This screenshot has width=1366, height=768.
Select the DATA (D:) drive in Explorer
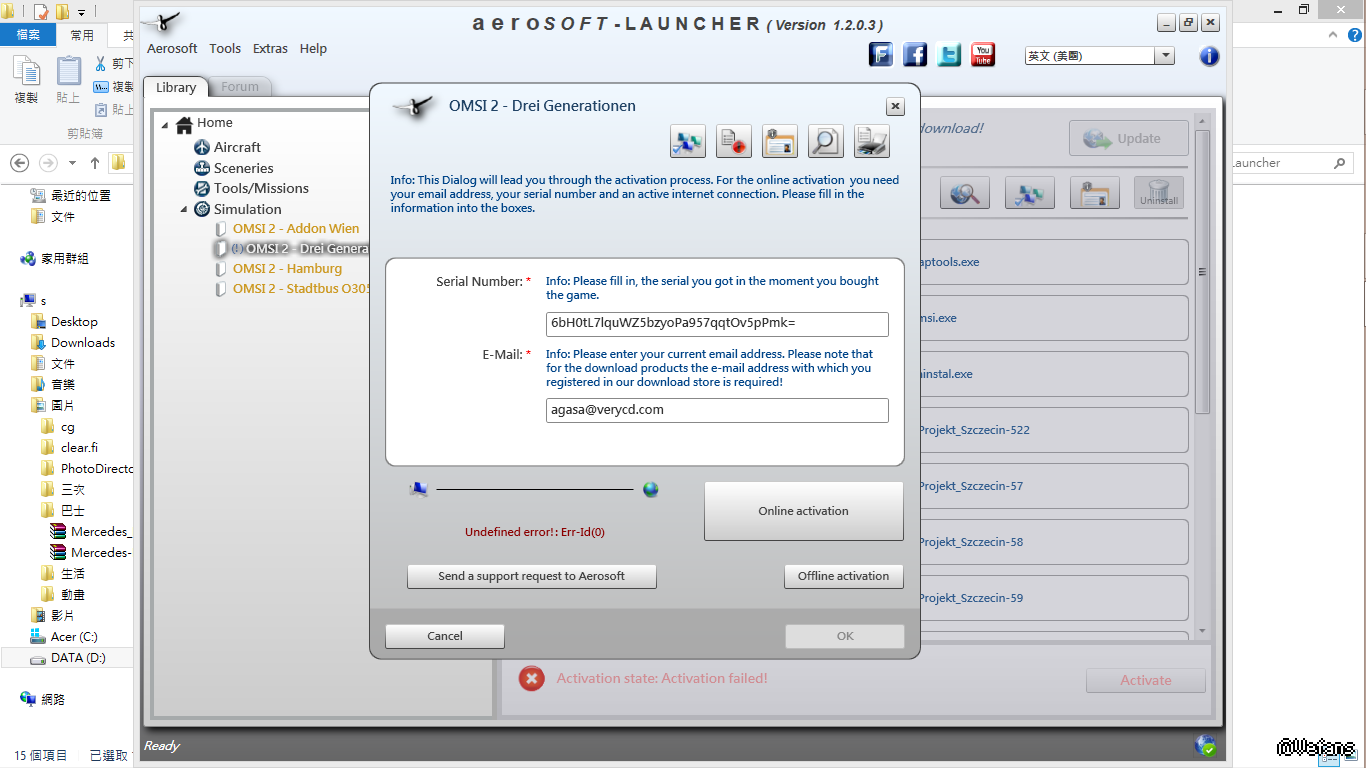(x=78, y=657)
